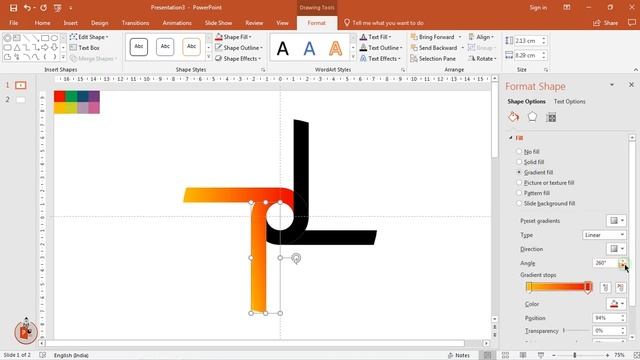Click the gradient Position field
Image resolution: width=640 pixels, height=360 pixels.
click(x=606, y=318)
